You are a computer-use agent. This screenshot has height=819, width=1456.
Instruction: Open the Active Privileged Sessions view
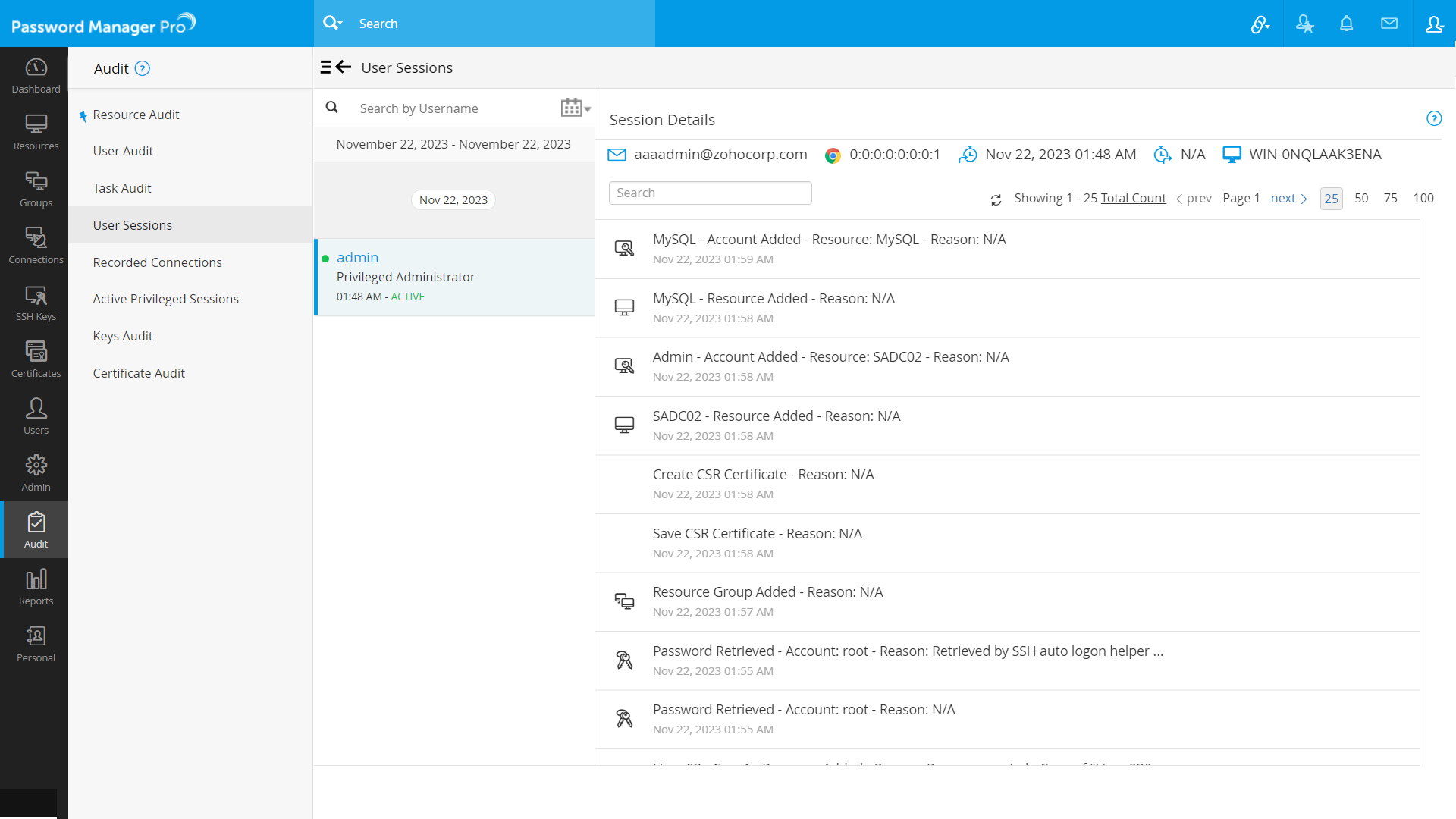[165, 298]
